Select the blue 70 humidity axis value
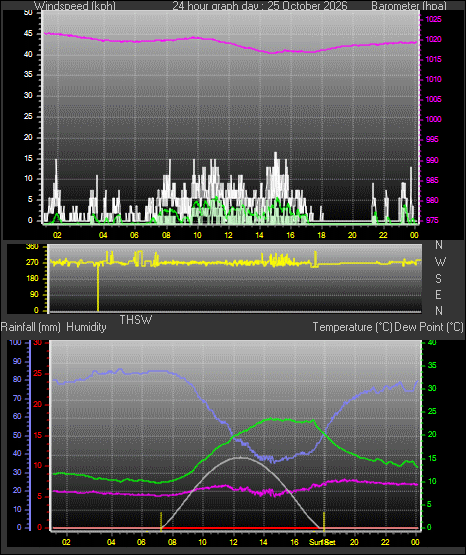 point(17,398)
